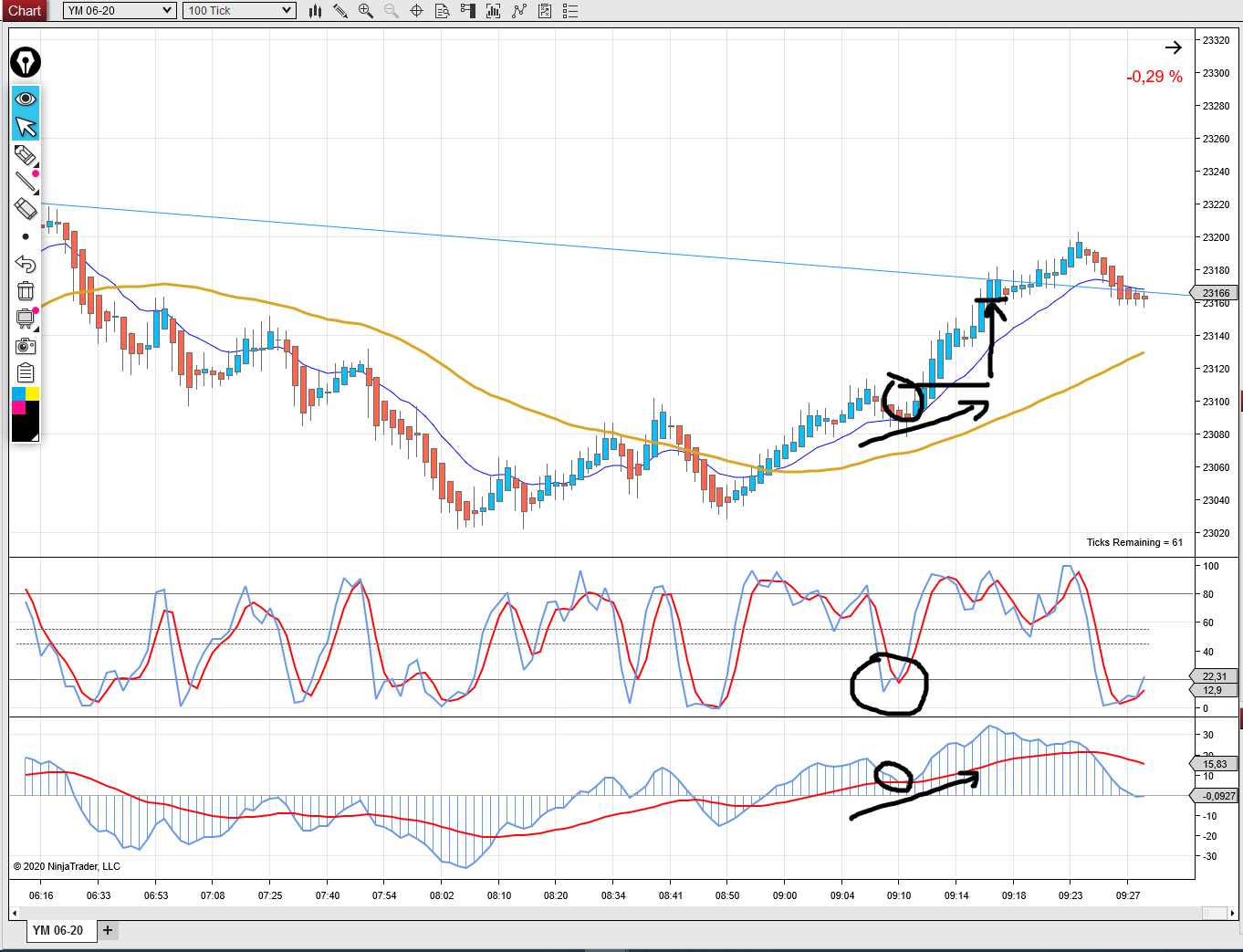This screenshot has width=1243, height=952.
Task: Click the 23320 price axis label
Action: click(1216, 40)
